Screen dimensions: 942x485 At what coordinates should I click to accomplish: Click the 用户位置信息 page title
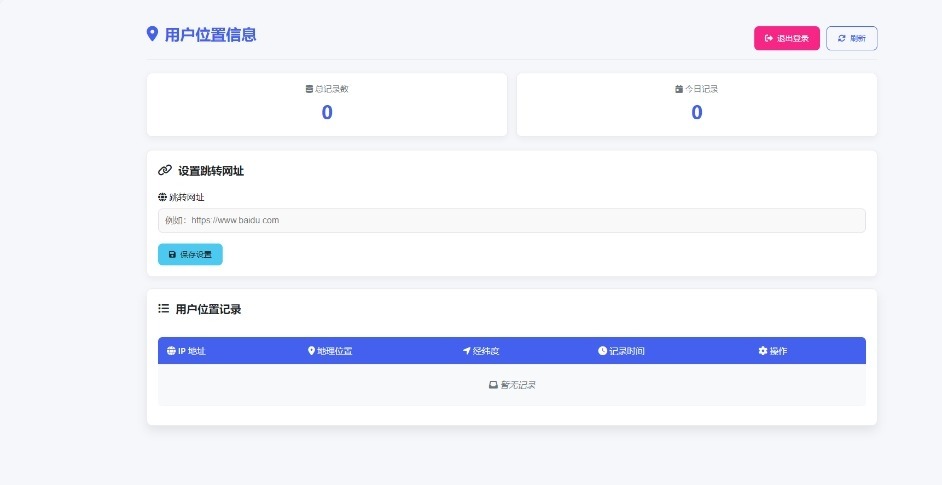point(210,34)
